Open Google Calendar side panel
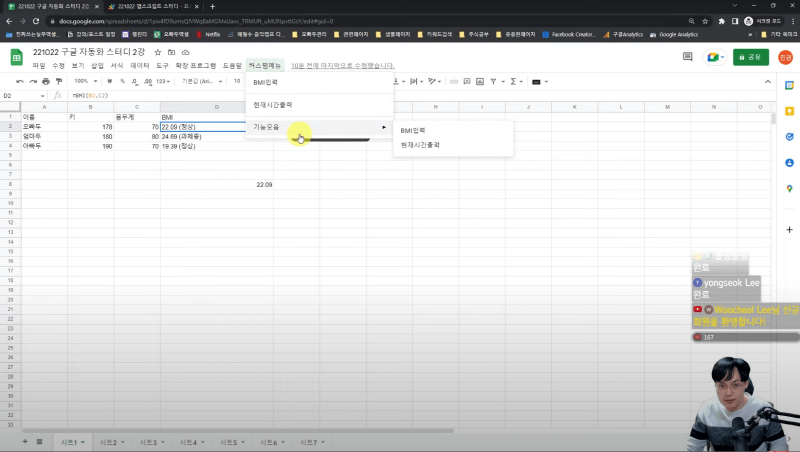 tap(789, 86)
